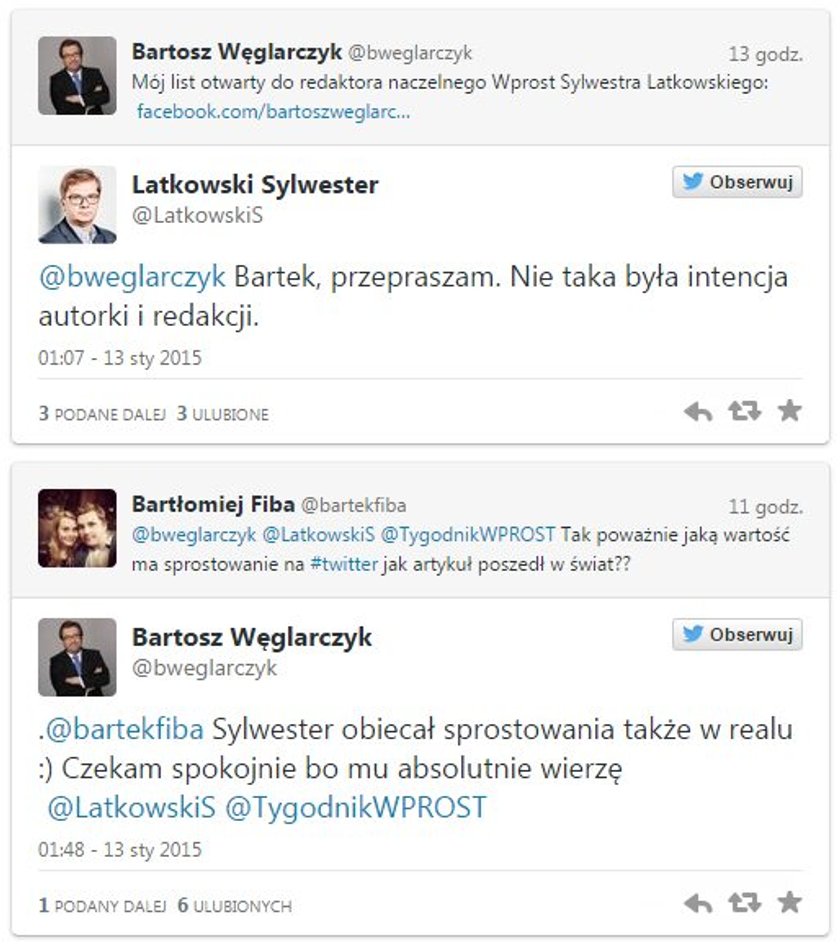
Task: Open the 13 godz. timestamp on top tweet
Action: [x=765, y=54]
